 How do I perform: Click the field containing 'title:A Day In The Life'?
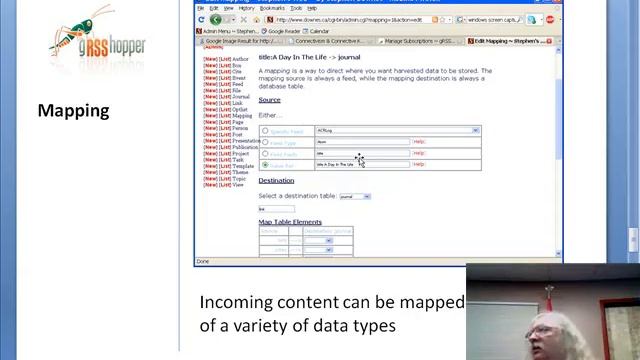(363, 164)
